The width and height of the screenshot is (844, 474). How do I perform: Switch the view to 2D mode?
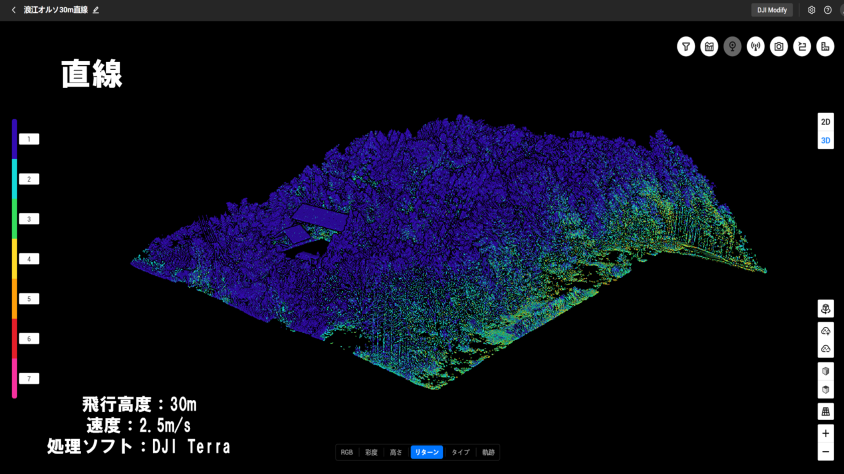(x=825, y=122)
